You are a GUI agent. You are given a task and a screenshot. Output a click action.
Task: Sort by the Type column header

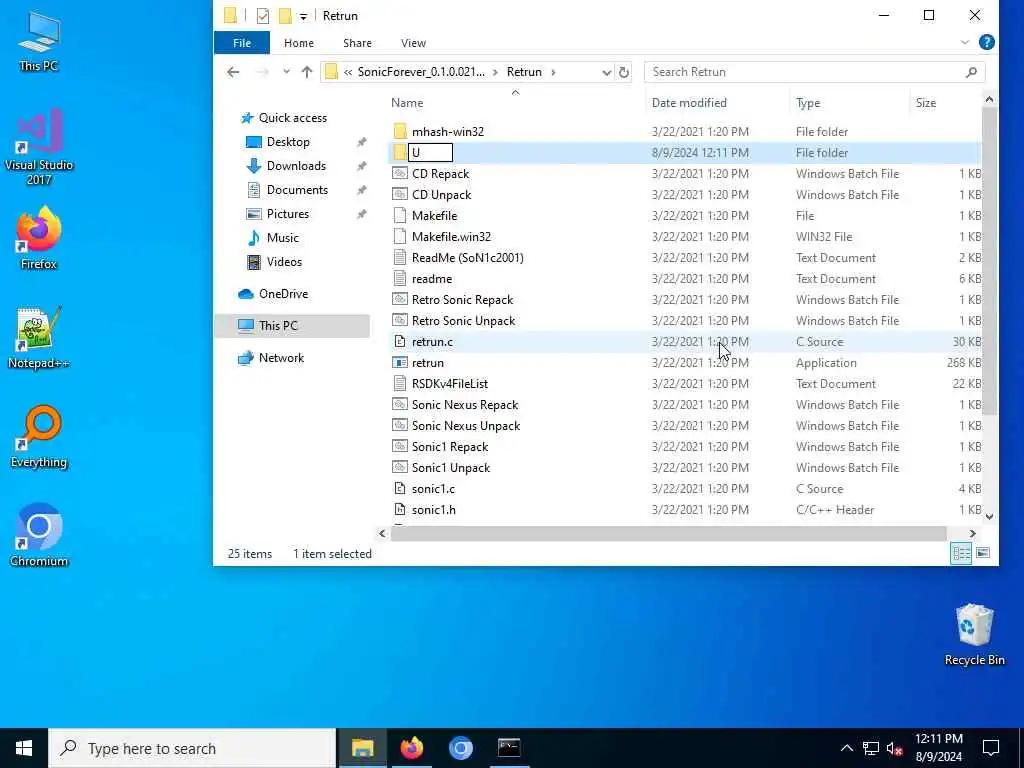(808, 103)
